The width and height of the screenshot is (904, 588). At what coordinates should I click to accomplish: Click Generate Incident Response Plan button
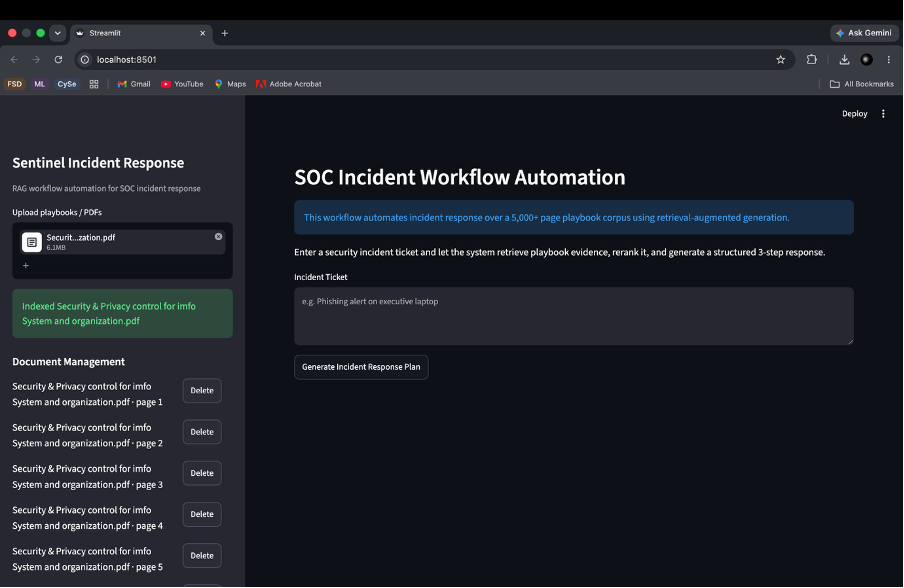tap(361, 367)
